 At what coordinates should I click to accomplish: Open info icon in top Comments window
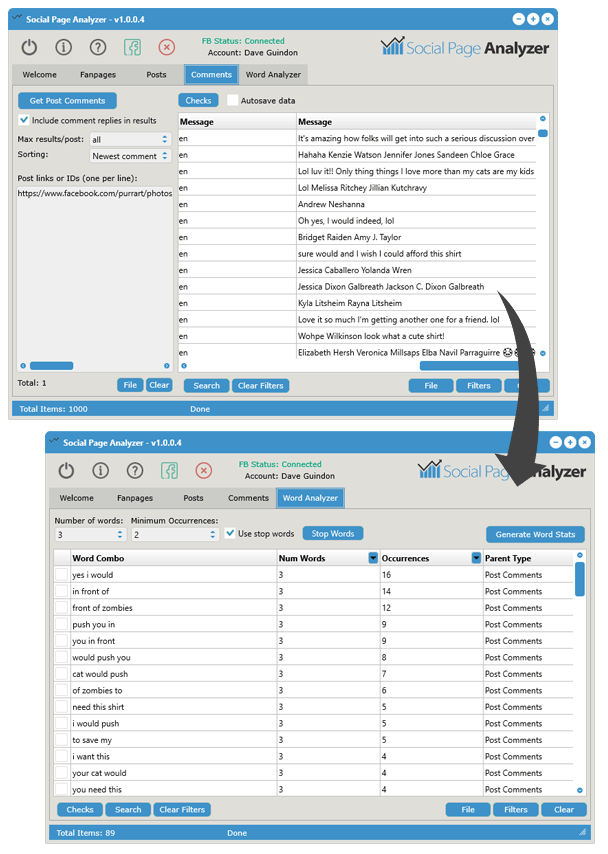[63, 47]
